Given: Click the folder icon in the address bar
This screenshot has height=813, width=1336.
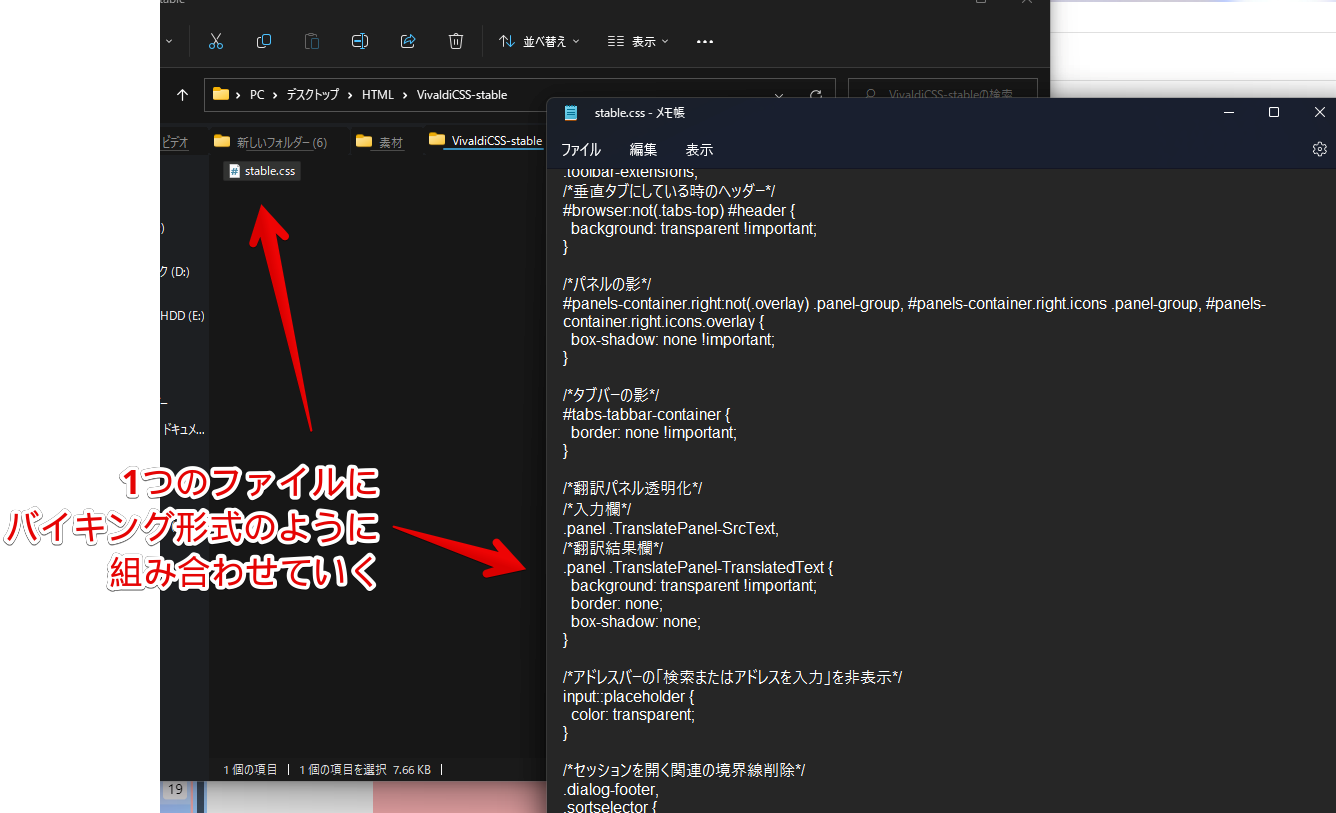Looking at the screenshot, I should (x=221, y=95).
